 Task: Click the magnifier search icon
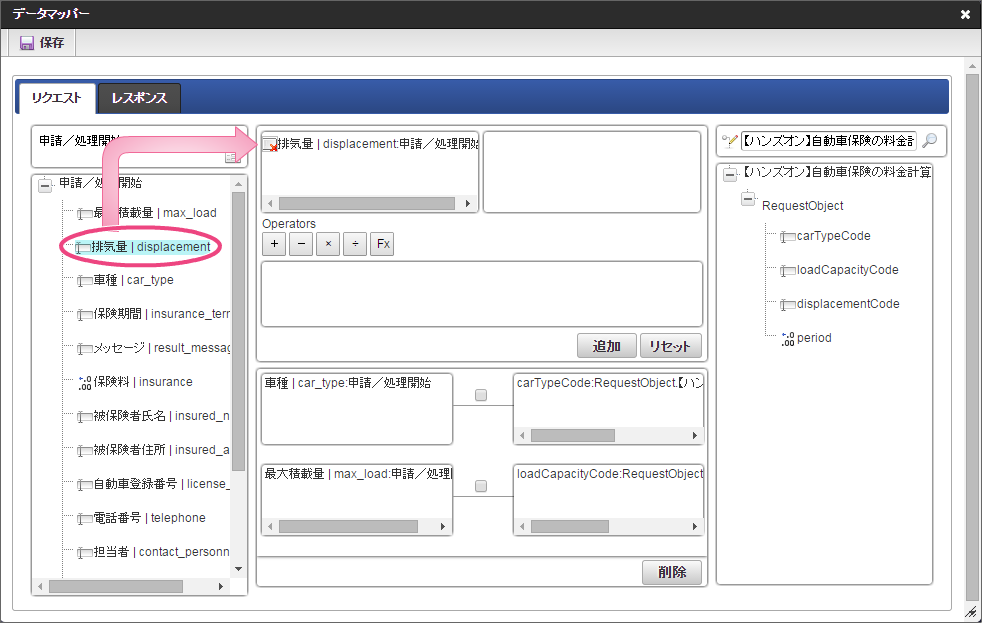click(930, 141)
